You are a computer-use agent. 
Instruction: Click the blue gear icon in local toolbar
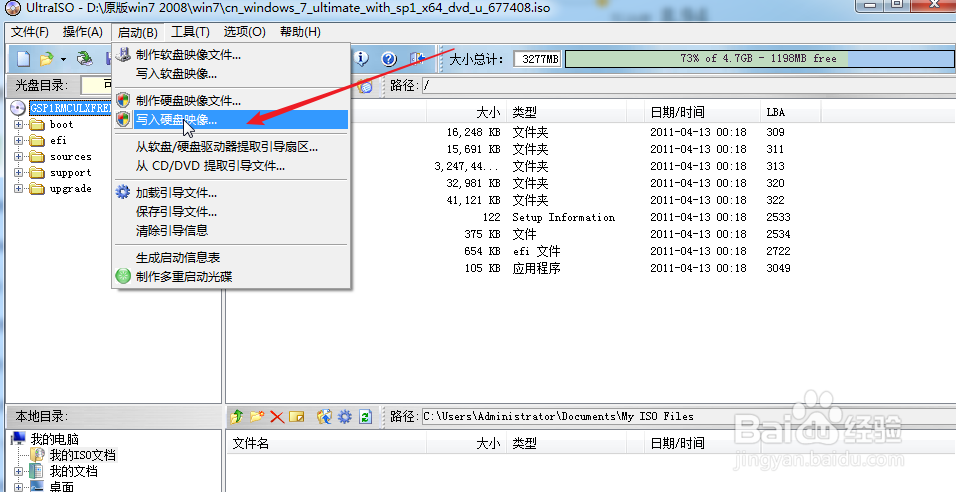(x=345, y=416)
